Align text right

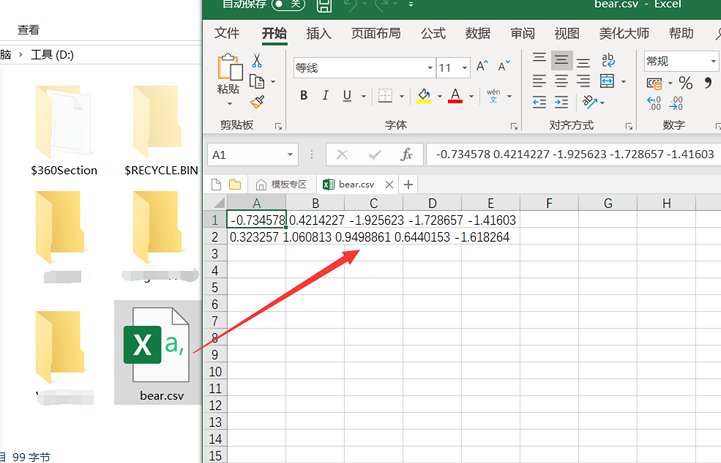pyautogui.click(x=584, y=81)
